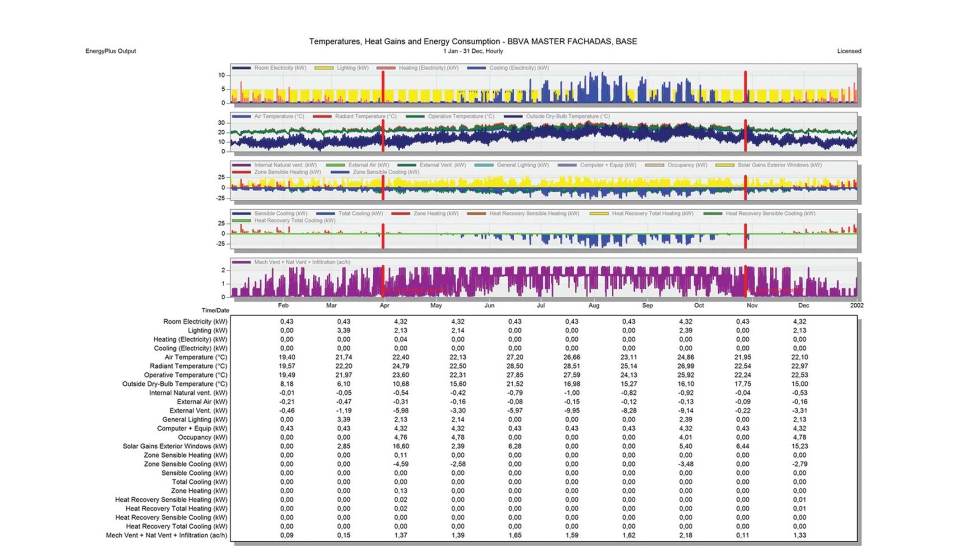This screenshot has height=560, width=980.
Task: Select the Air Temperature (°C) table row label
Action: point(194,356)
